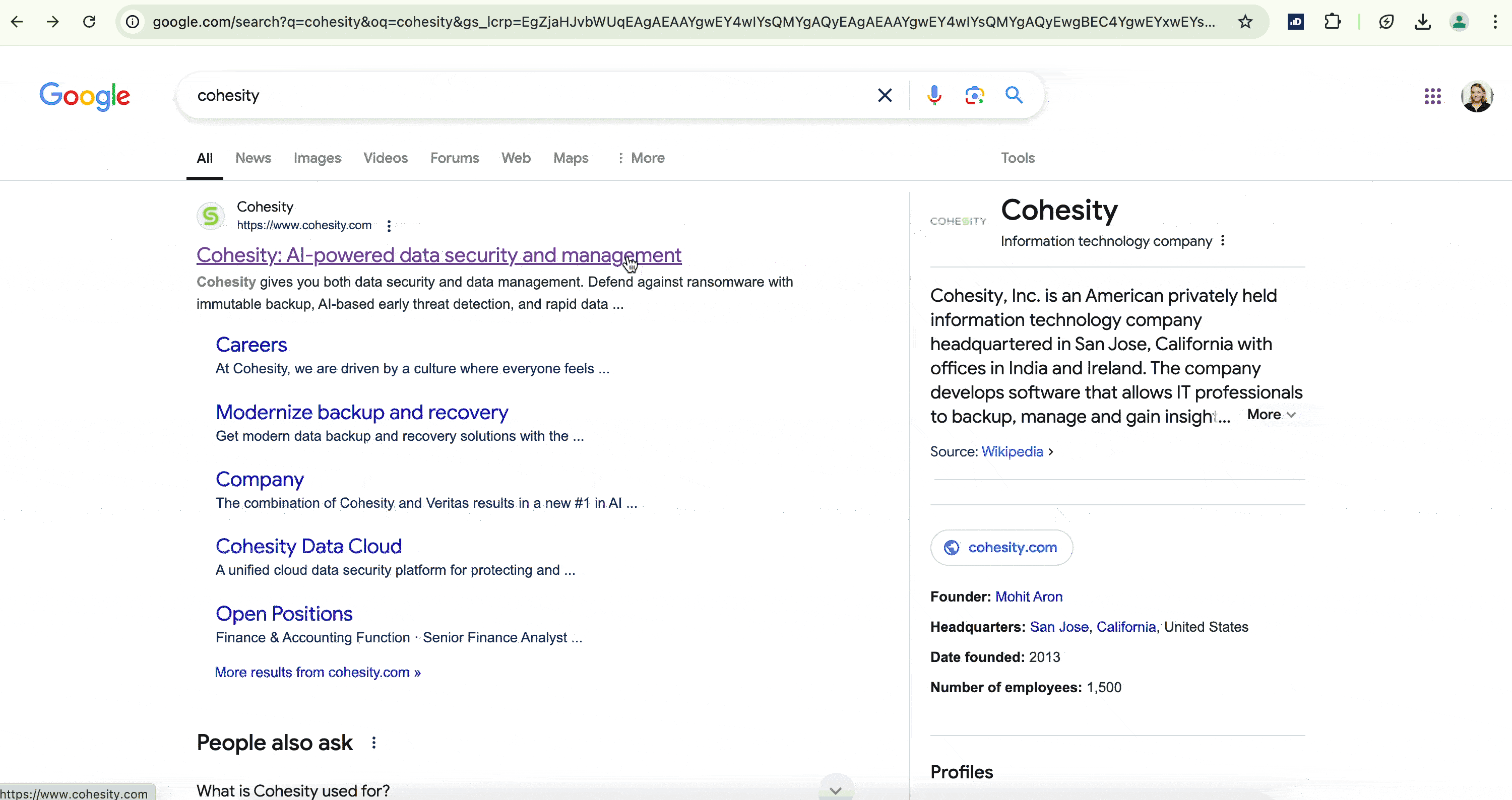Select the All results tab
The width and height of the screenshot is (1512, 800).
[x=204, y=158]
